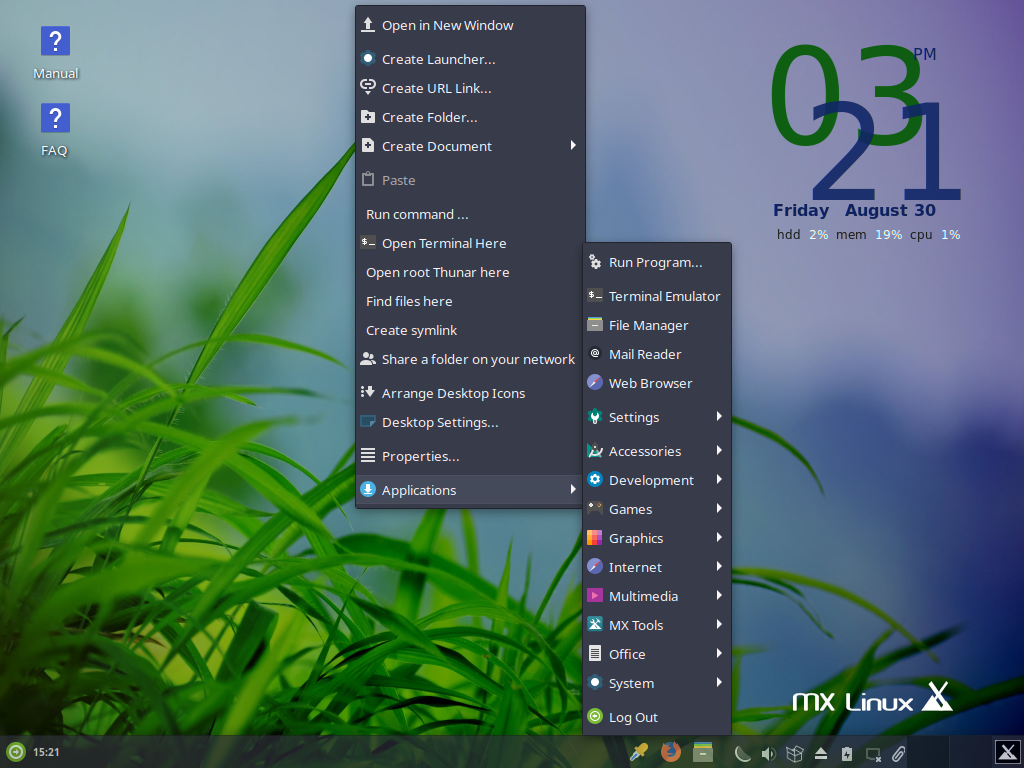Click the eject removable media tray icon
This screenshot has height=768, width=1024.
(x=821, y=754)
